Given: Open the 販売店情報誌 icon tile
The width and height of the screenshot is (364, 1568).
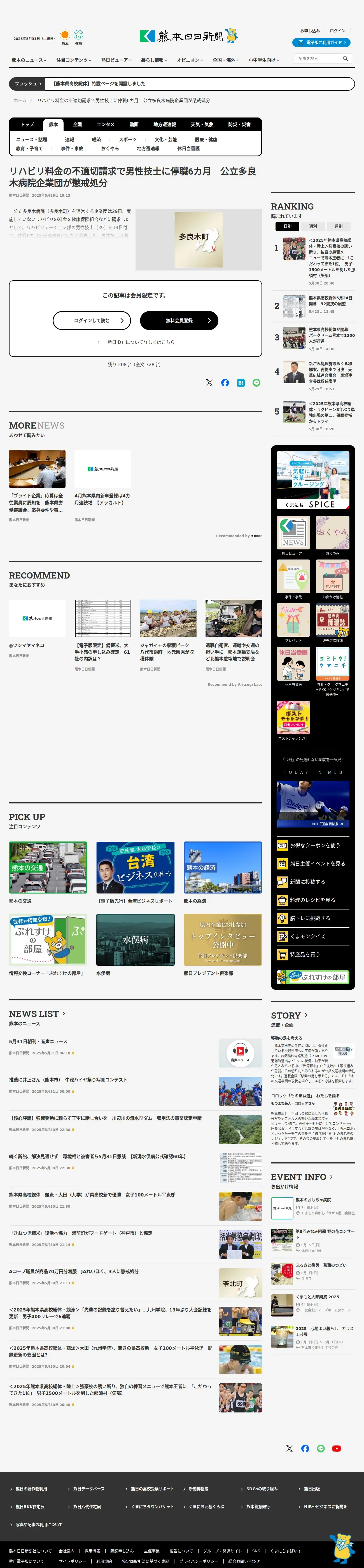Looking at the screenshot, I should pos(332,620).
